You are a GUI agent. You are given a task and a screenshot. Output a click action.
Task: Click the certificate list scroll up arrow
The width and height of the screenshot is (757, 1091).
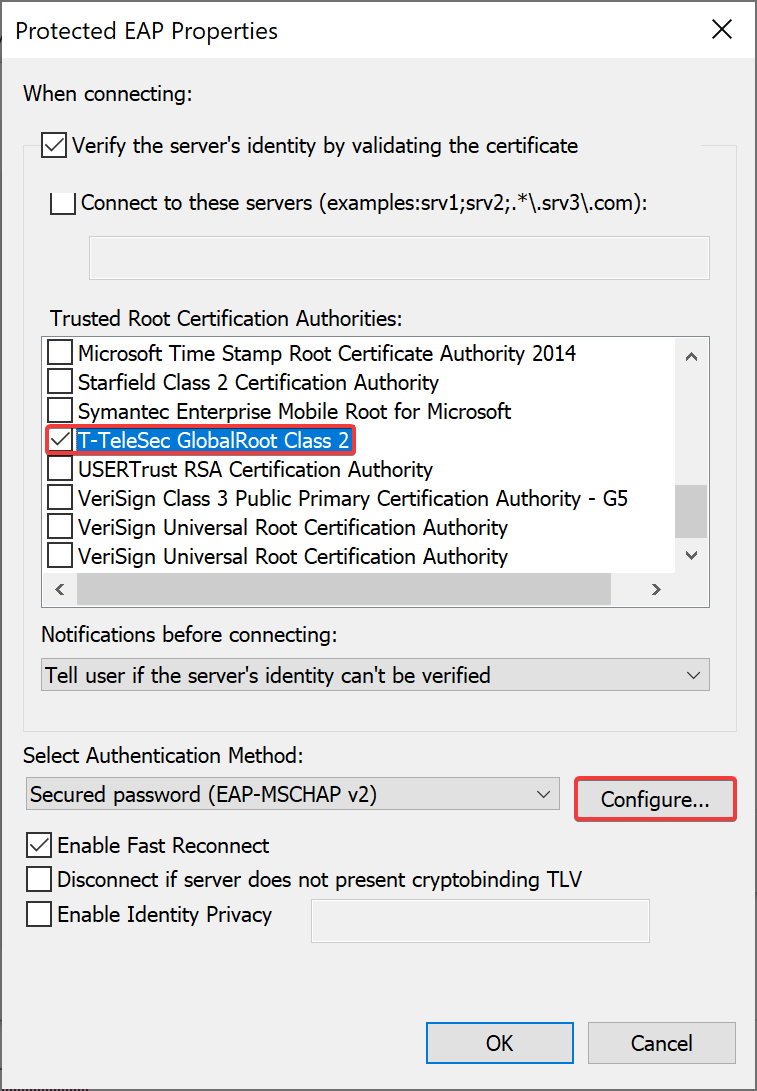click(692, 356)
